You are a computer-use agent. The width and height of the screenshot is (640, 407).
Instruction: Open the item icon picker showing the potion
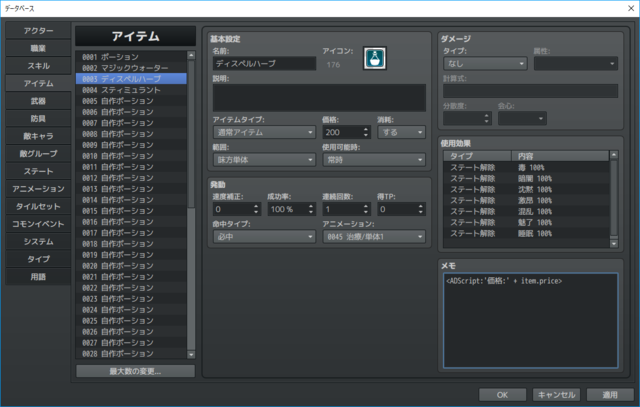point(374,59)
